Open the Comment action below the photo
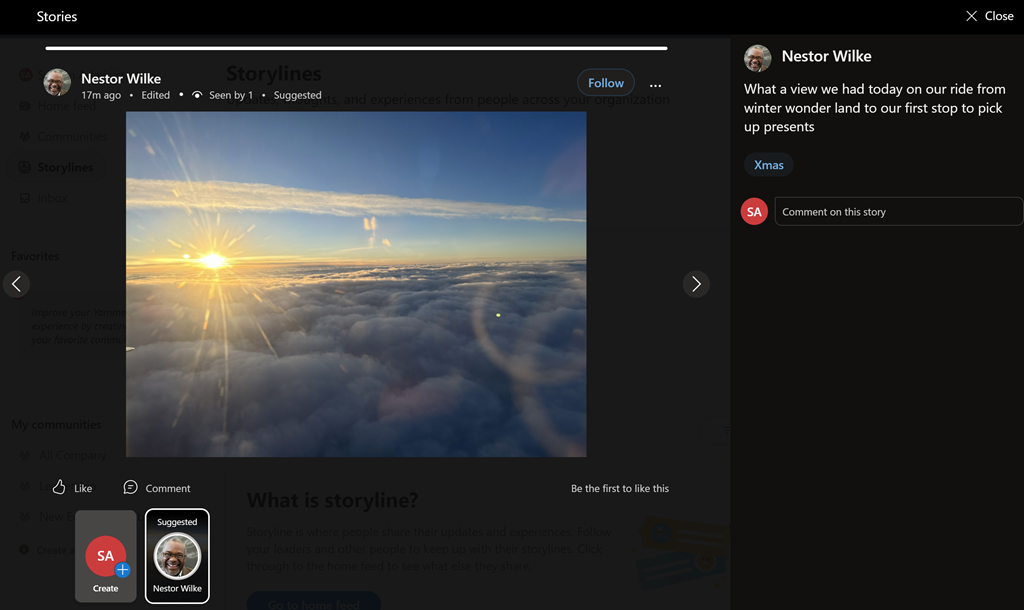 [157, 488]
